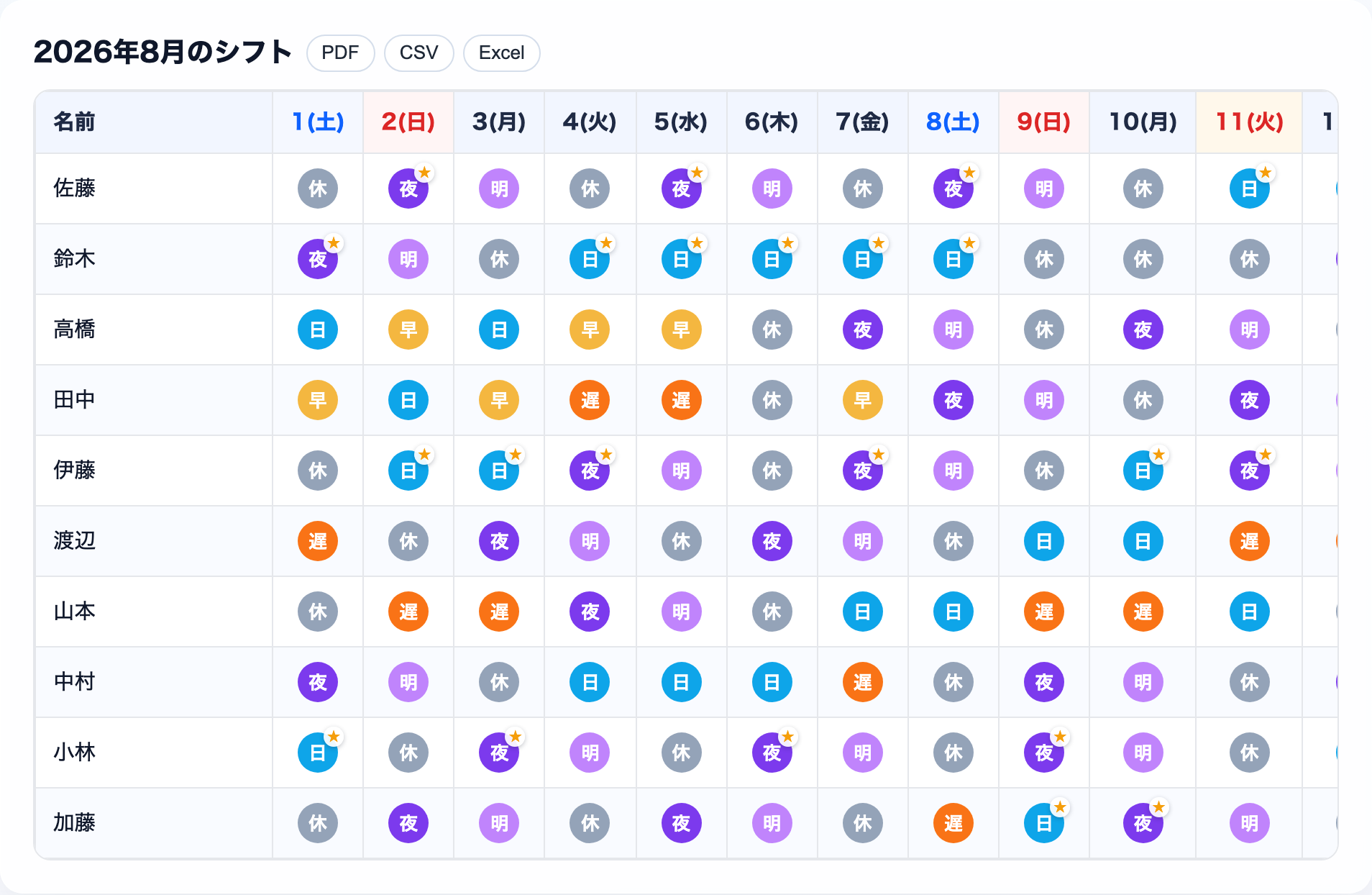
Task: Select the 伊藤 name cell
Action: pos(154,471)
